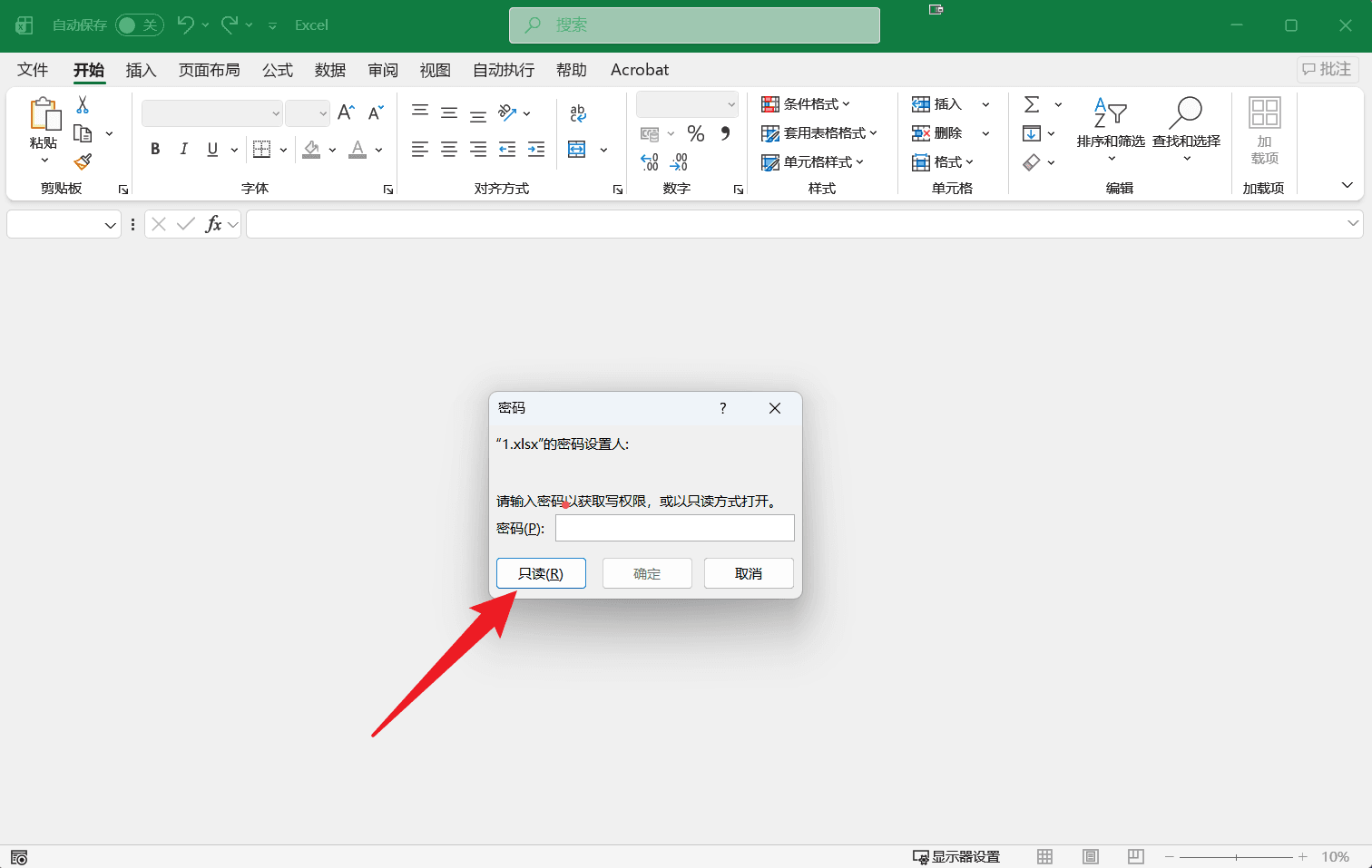Click the Format Painter brush icon
This screenshot has height=868, width=1372.
(83, 161)
